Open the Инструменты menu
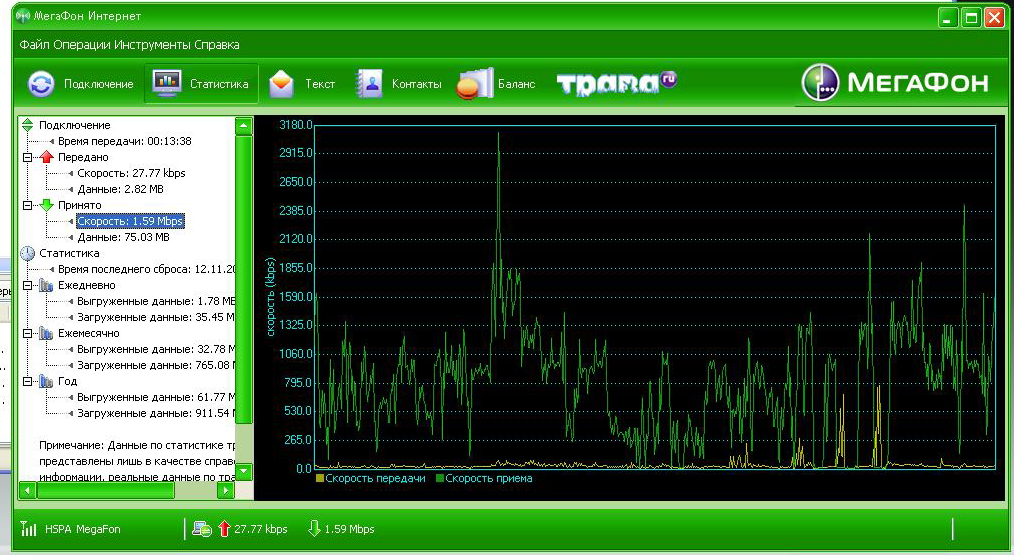Screen dimensions: 1014x555 152,45
